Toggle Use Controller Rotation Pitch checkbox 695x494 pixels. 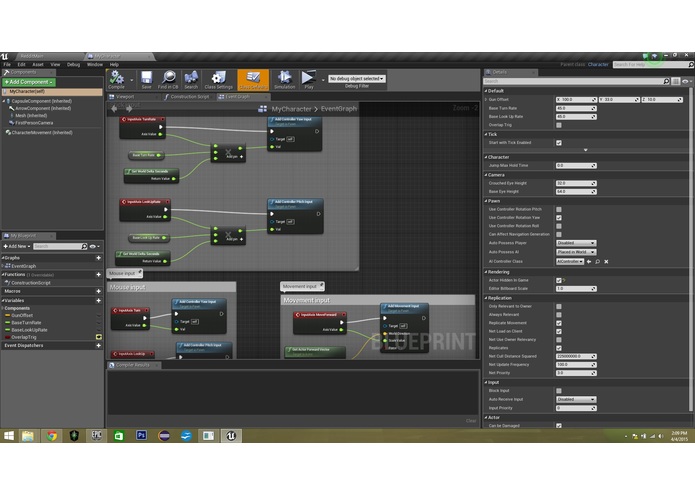558,209
